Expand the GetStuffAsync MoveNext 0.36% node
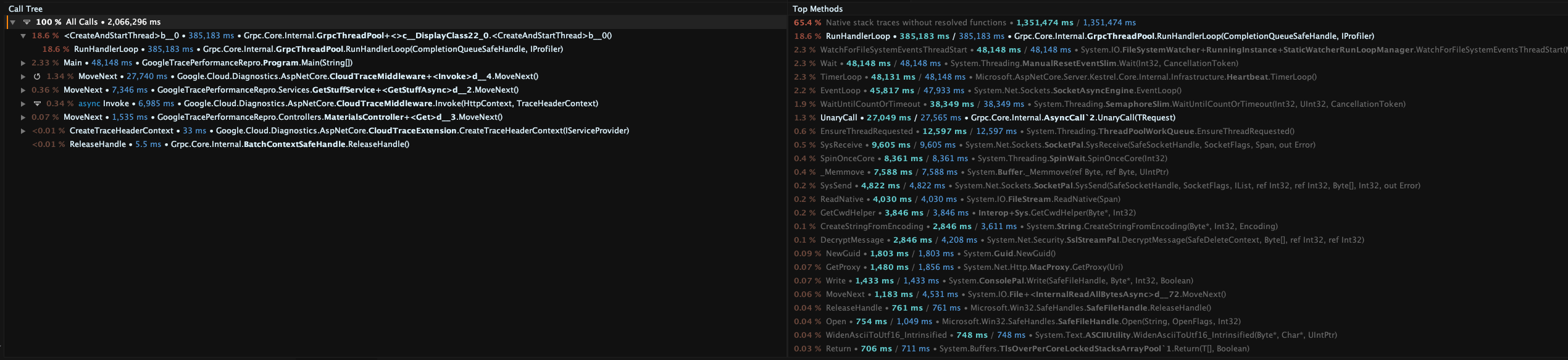This screenshot has width=1568, height=360. (x=23, y=90)
